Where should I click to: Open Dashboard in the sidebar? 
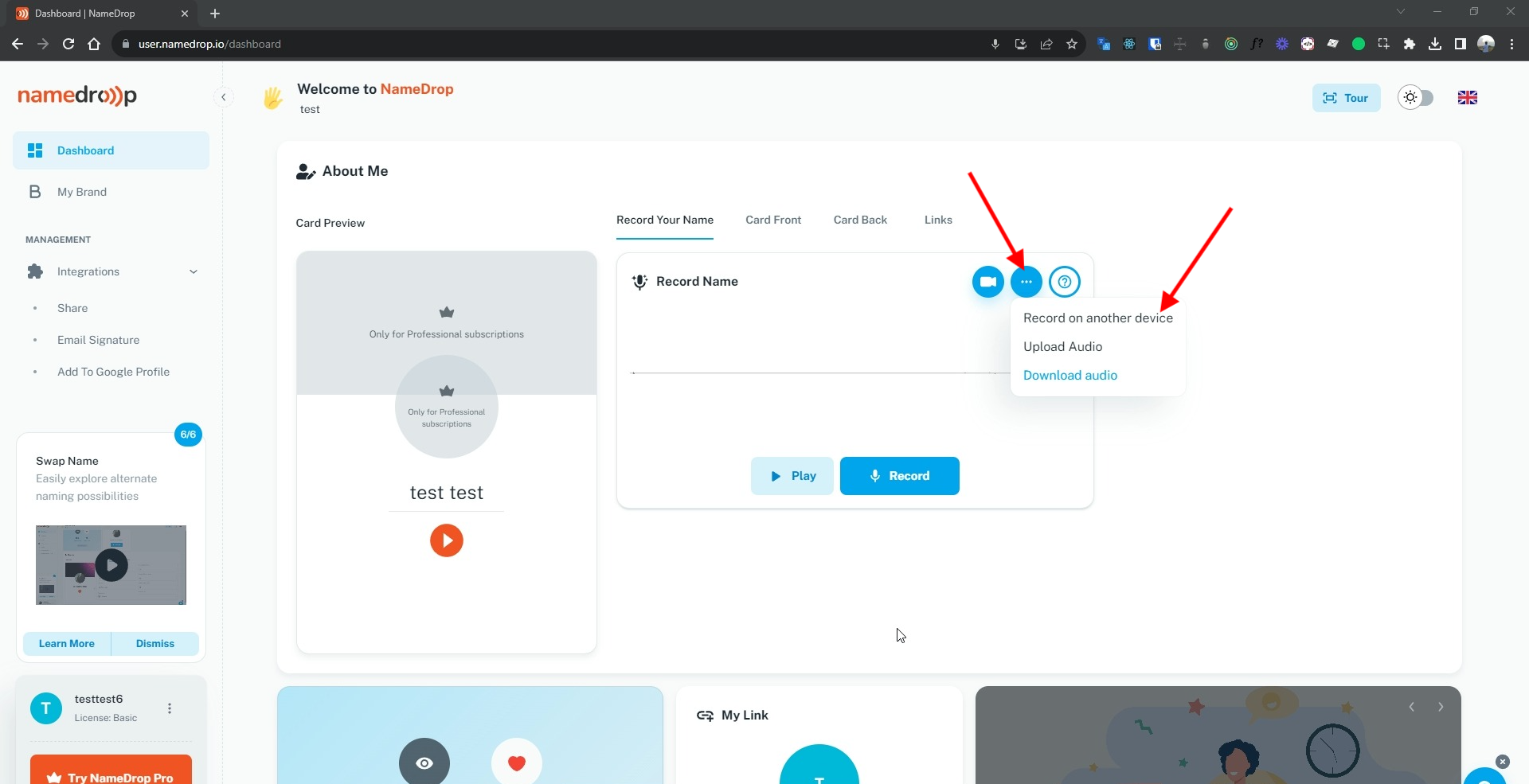point(111,150)
